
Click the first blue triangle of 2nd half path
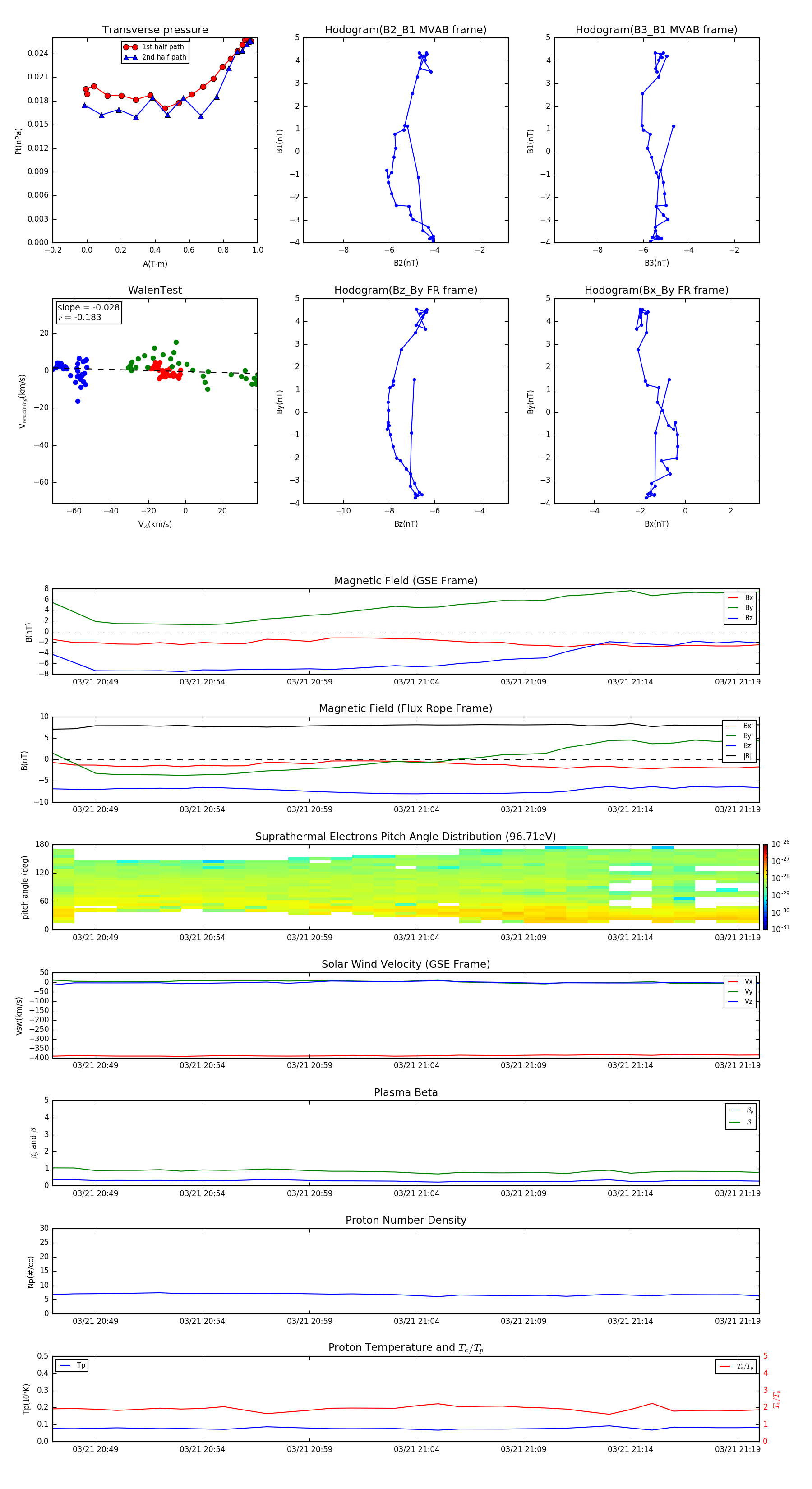[84, 106]
